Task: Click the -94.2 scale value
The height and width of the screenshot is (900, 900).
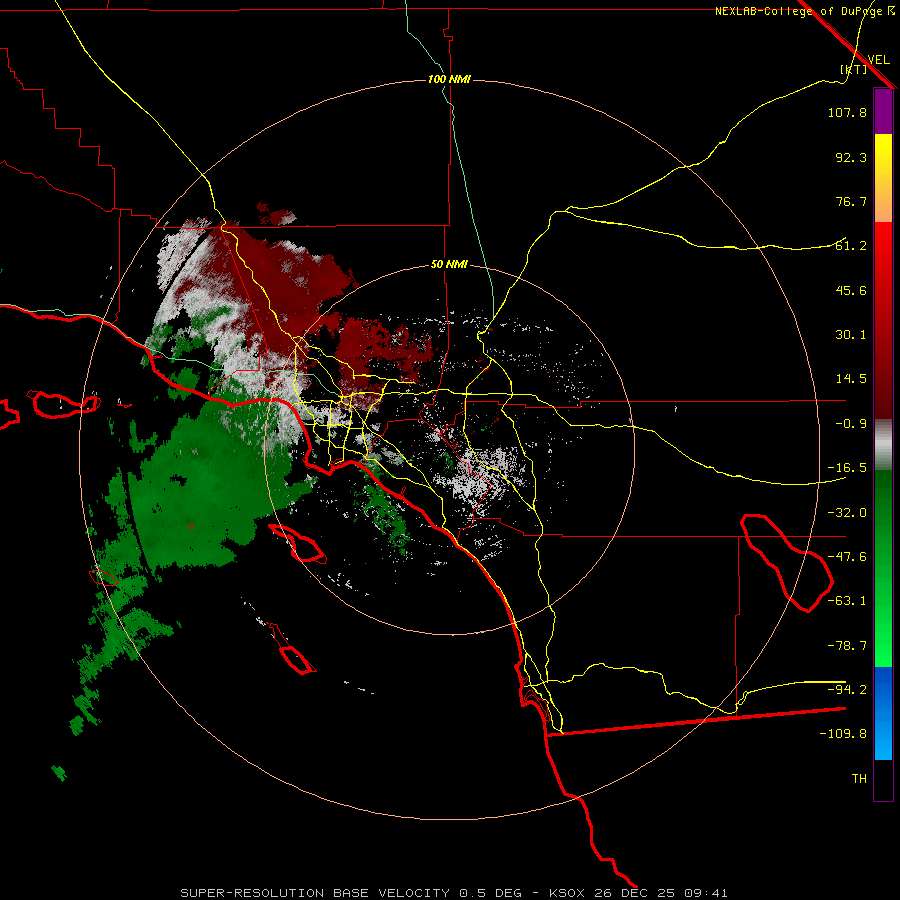Action: 847,689
